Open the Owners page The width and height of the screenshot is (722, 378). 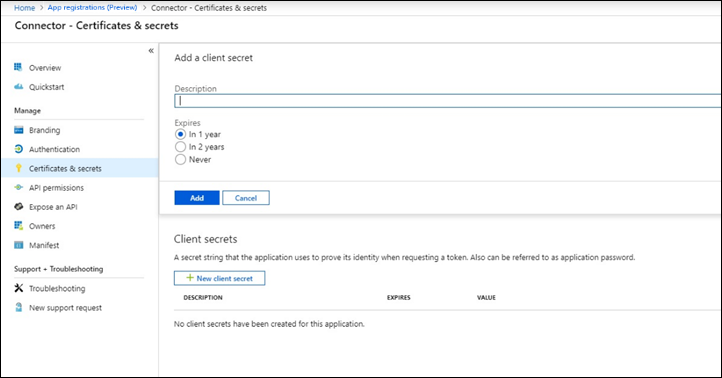point(42,226)
